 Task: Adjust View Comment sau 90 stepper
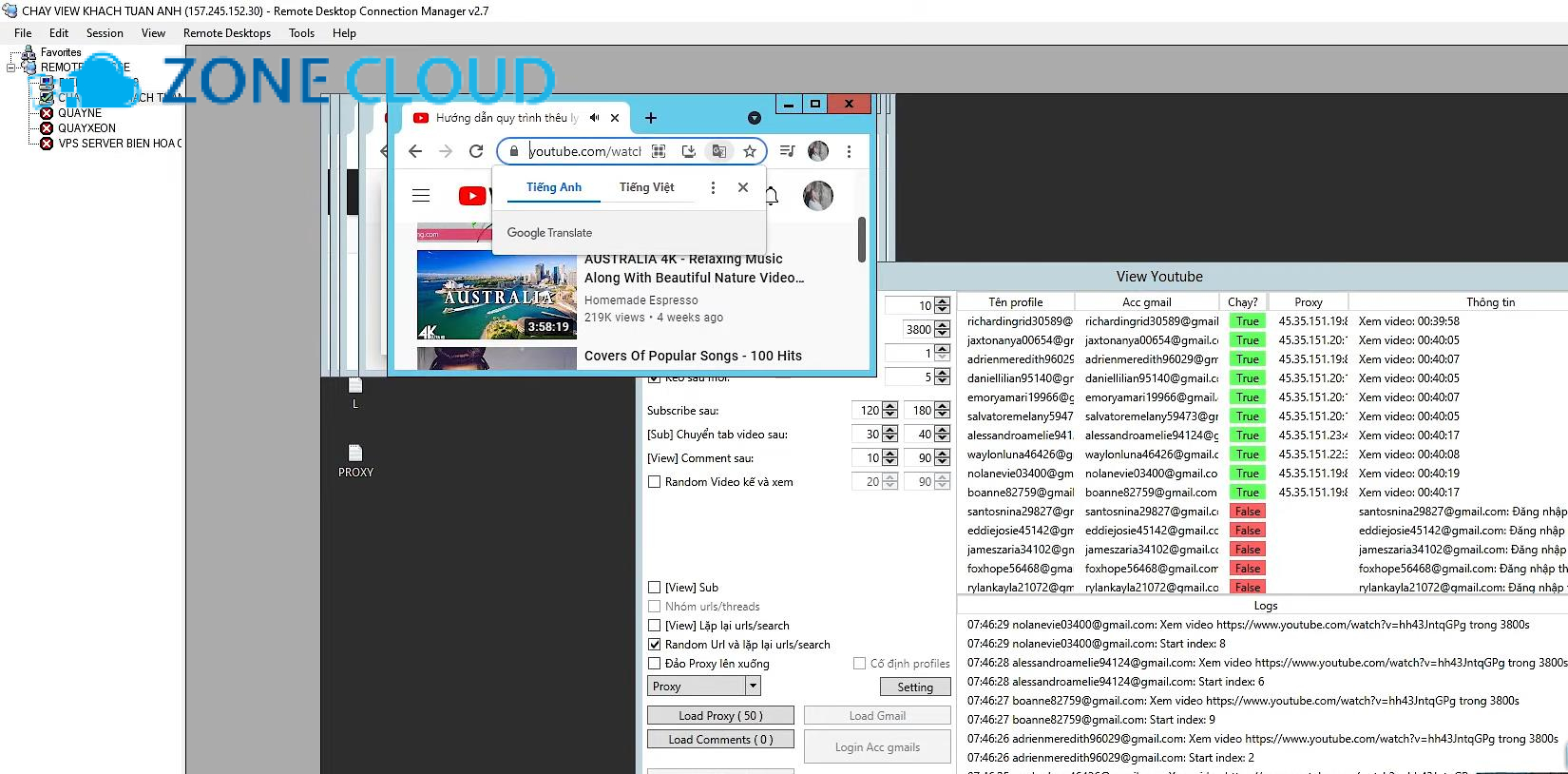[942, 458]
